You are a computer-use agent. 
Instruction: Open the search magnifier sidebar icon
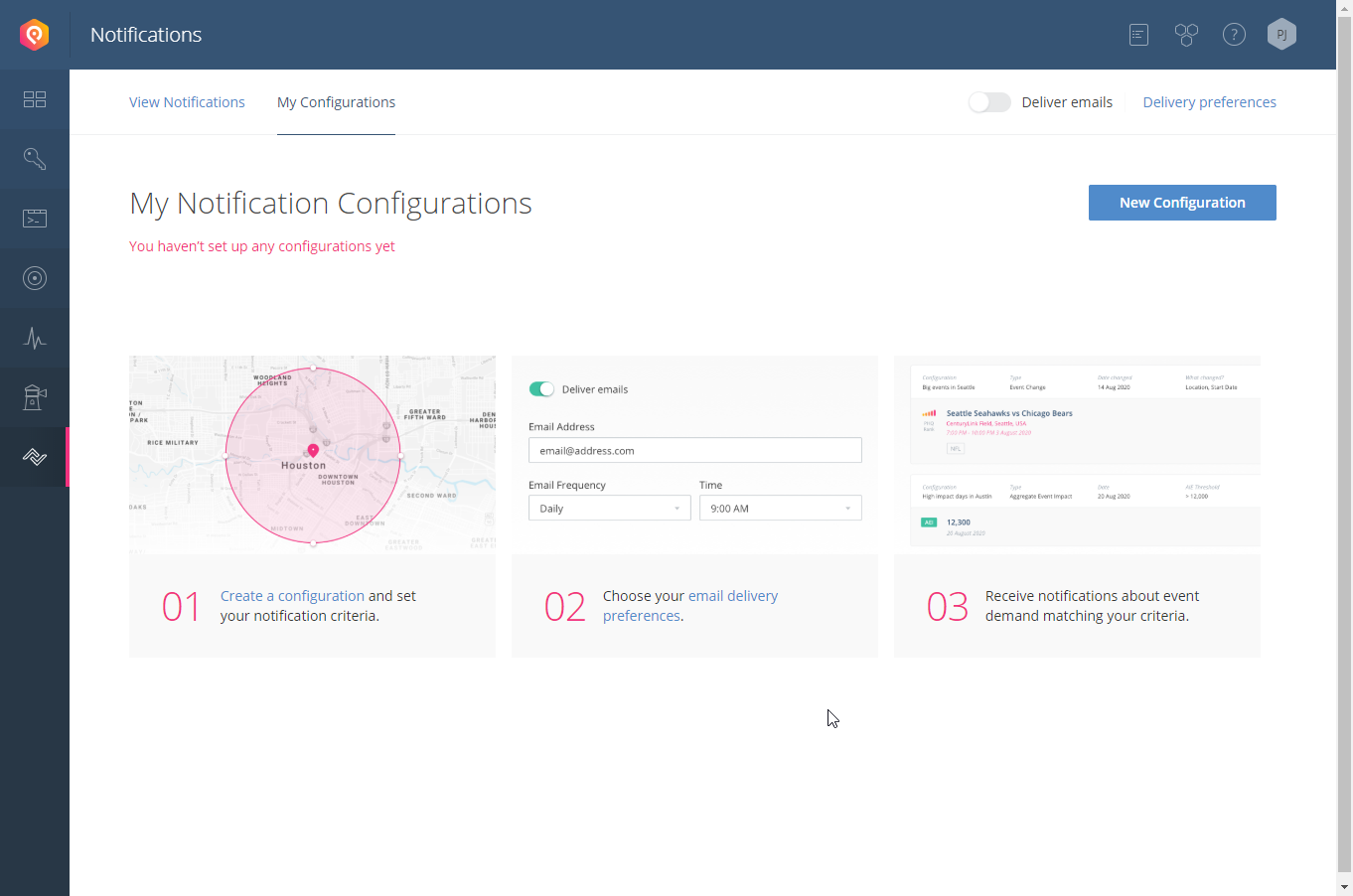point(35,159)
